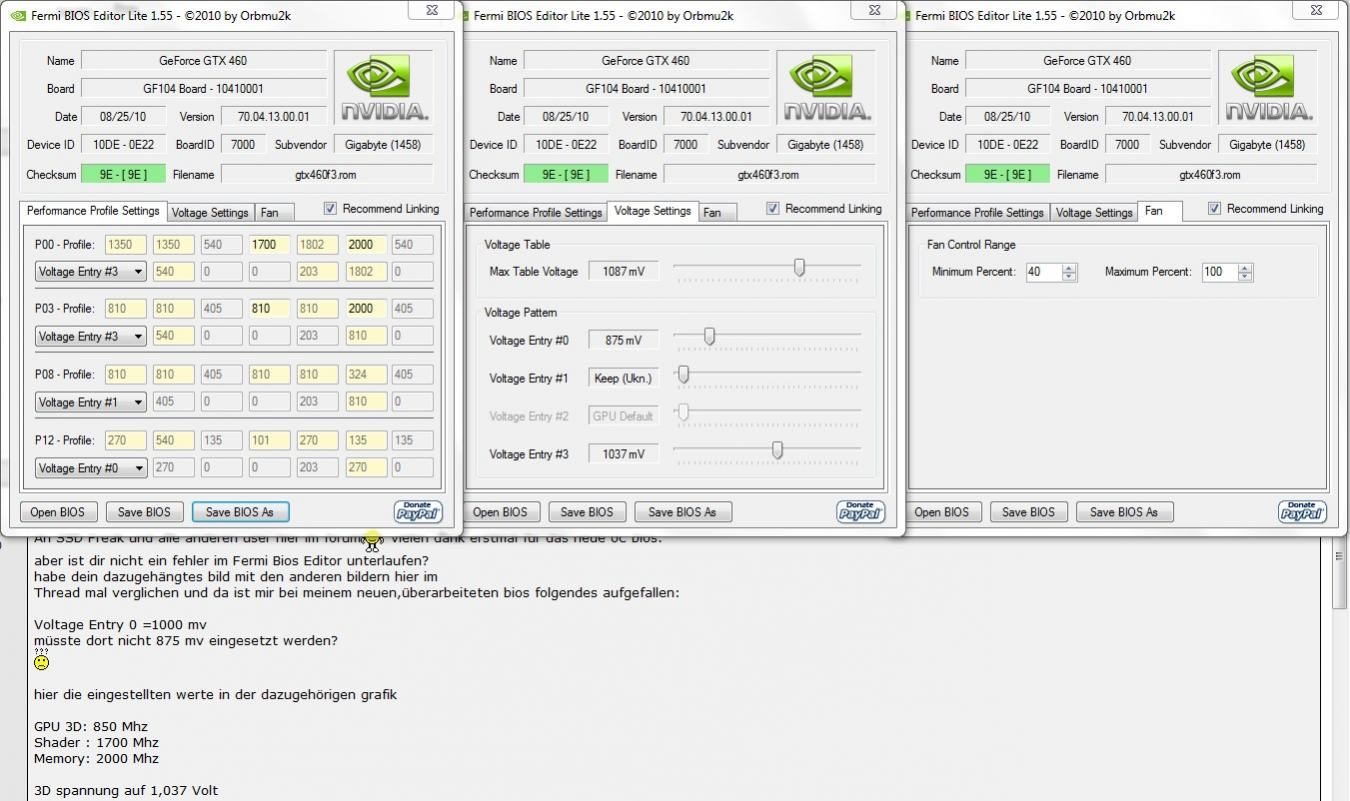
Task: Click the 101 field in the P12 profile row
Action: [x=269, y=440]
